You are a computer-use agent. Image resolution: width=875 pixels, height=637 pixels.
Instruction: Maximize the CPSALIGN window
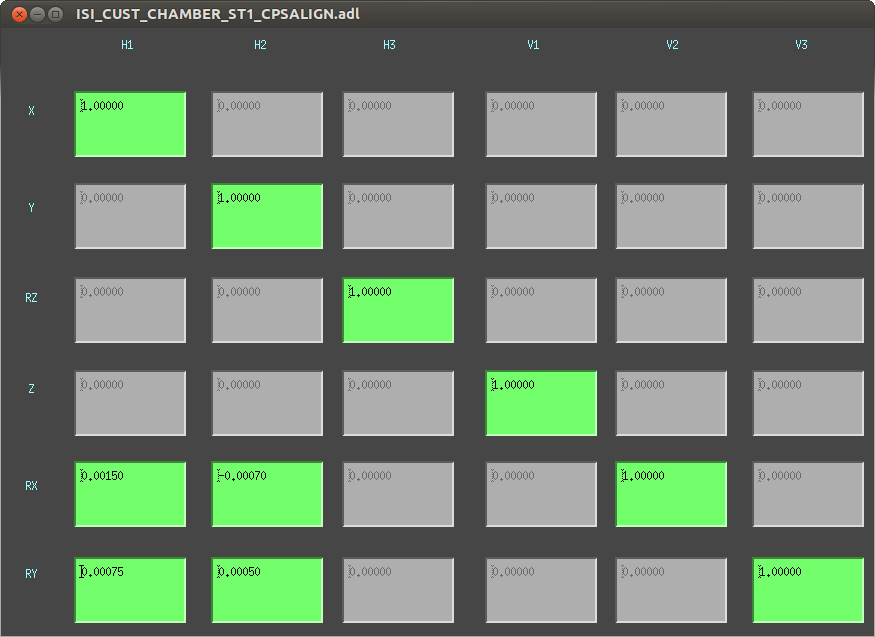pyautogui.click(x=56, y=14)
